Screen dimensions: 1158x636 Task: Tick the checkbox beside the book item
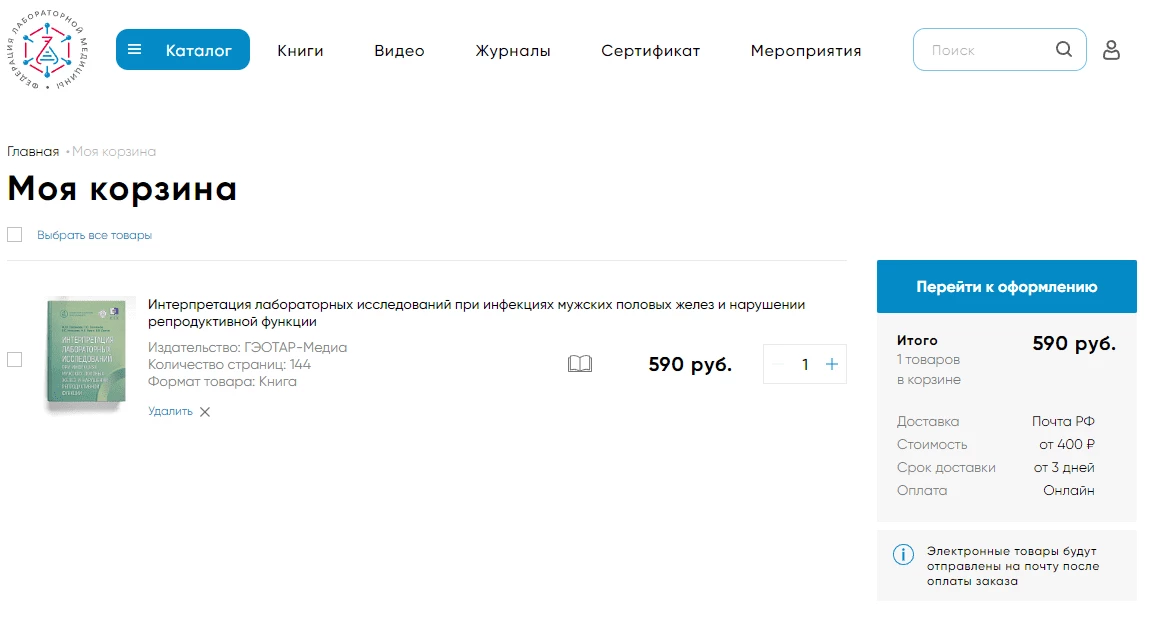(15, 360)
